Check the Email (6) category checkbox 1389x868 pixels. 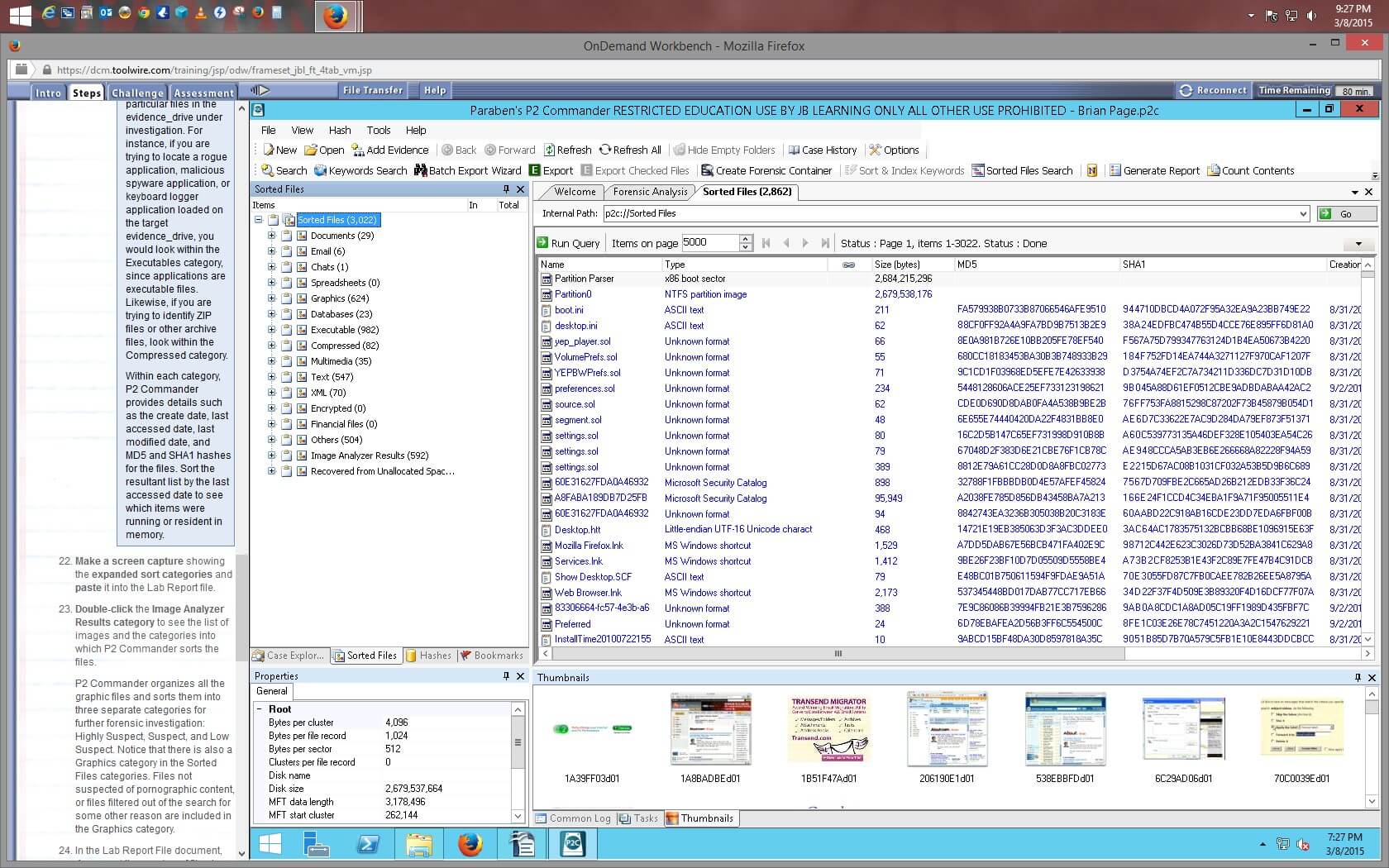click(287, 251)
